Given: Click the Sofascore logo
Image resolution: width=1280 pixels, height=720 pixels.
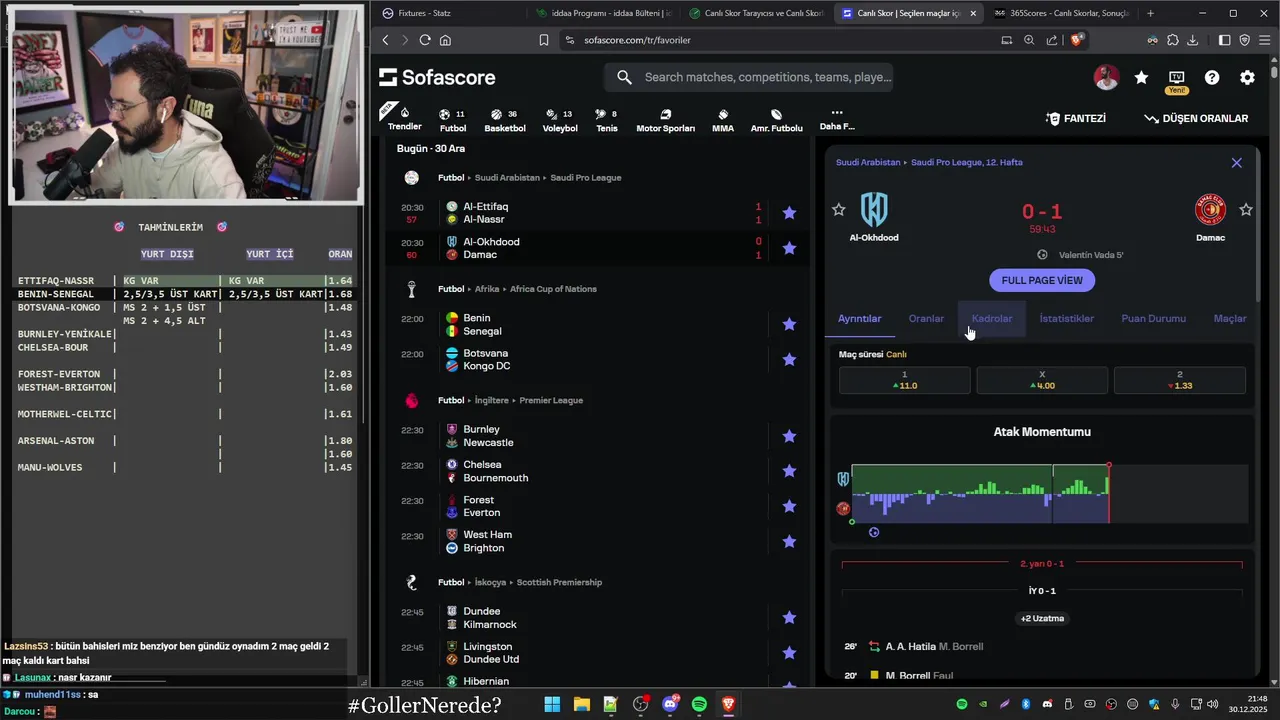Looking at the screenshot, I should 438,77.
